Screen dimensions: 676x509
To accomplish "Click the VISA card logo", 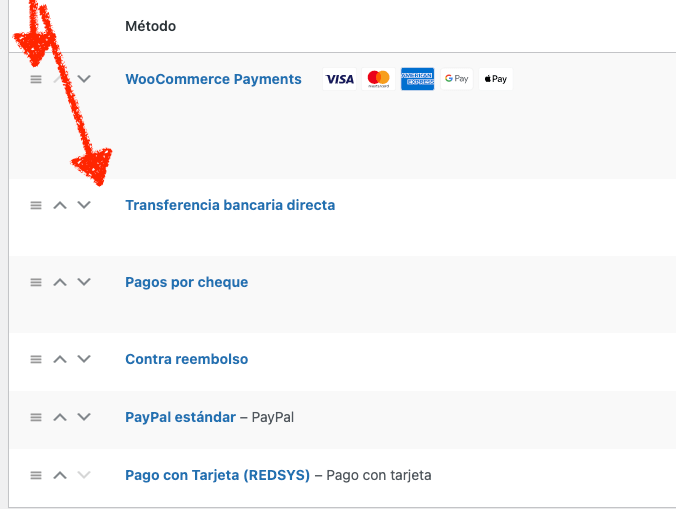I will coord(340,79).
